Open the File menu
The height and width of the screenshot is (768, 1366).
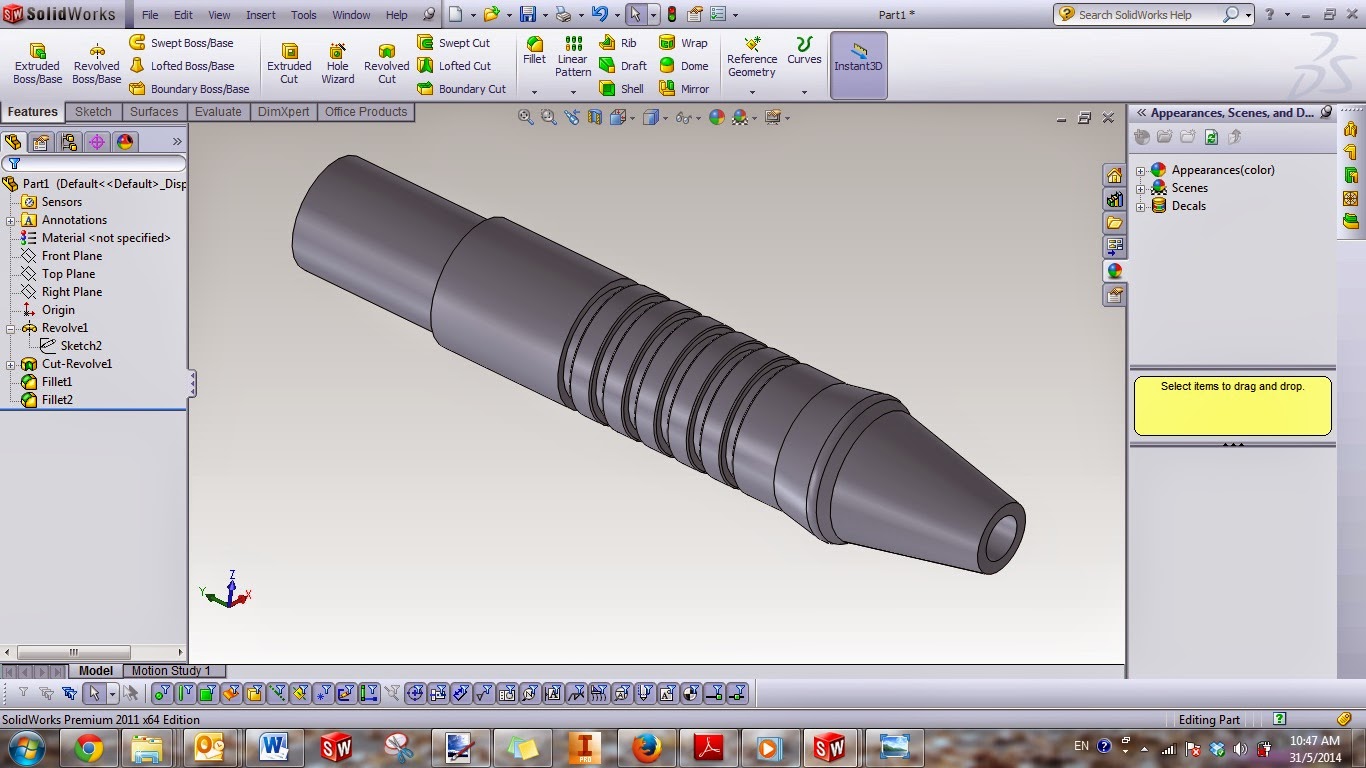[x=150, y=15]
